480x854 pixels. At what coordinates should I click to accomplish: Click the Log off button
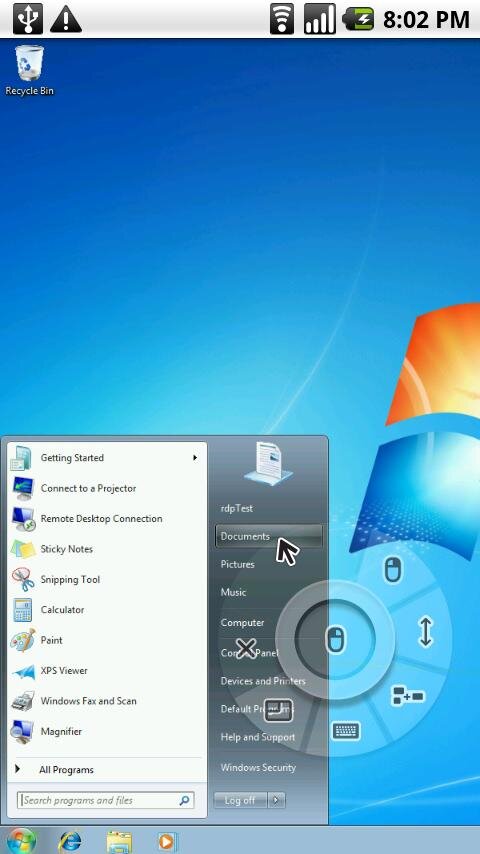tap(240, 800)
